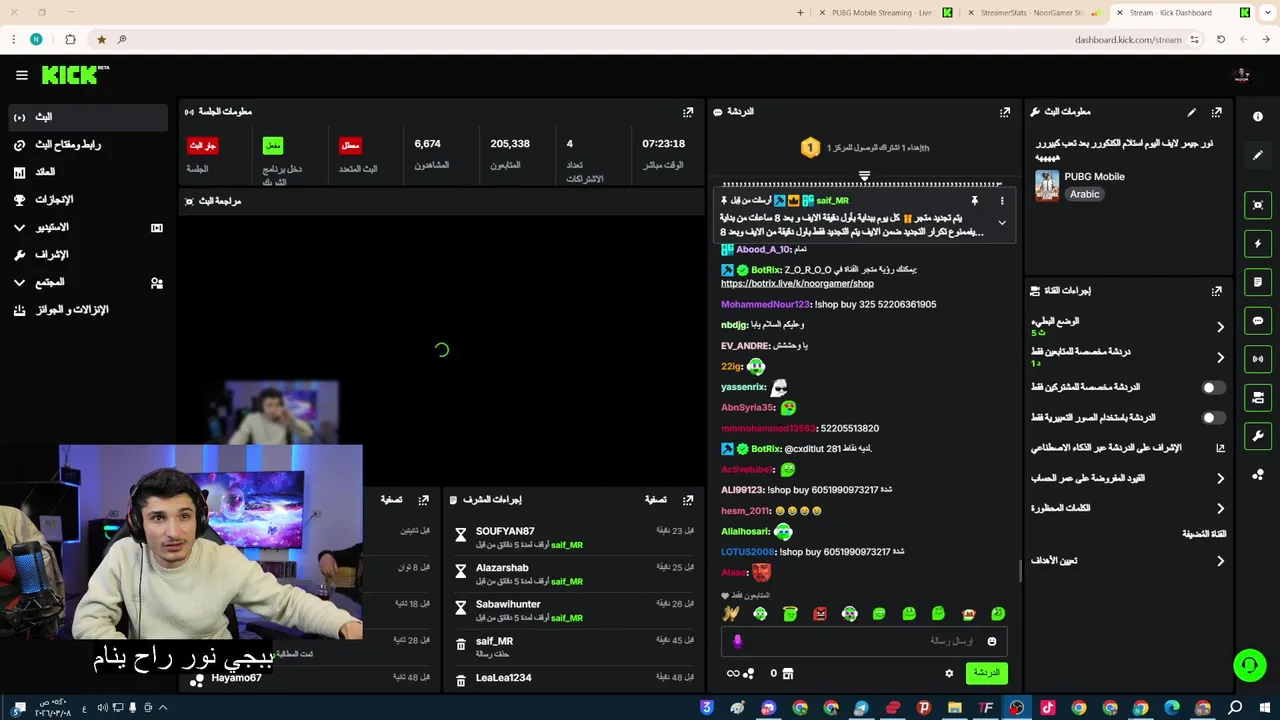Click trash icon next to LeaLea1234
The width and height of the screenshot is (1280, 720).
[460, 681]
